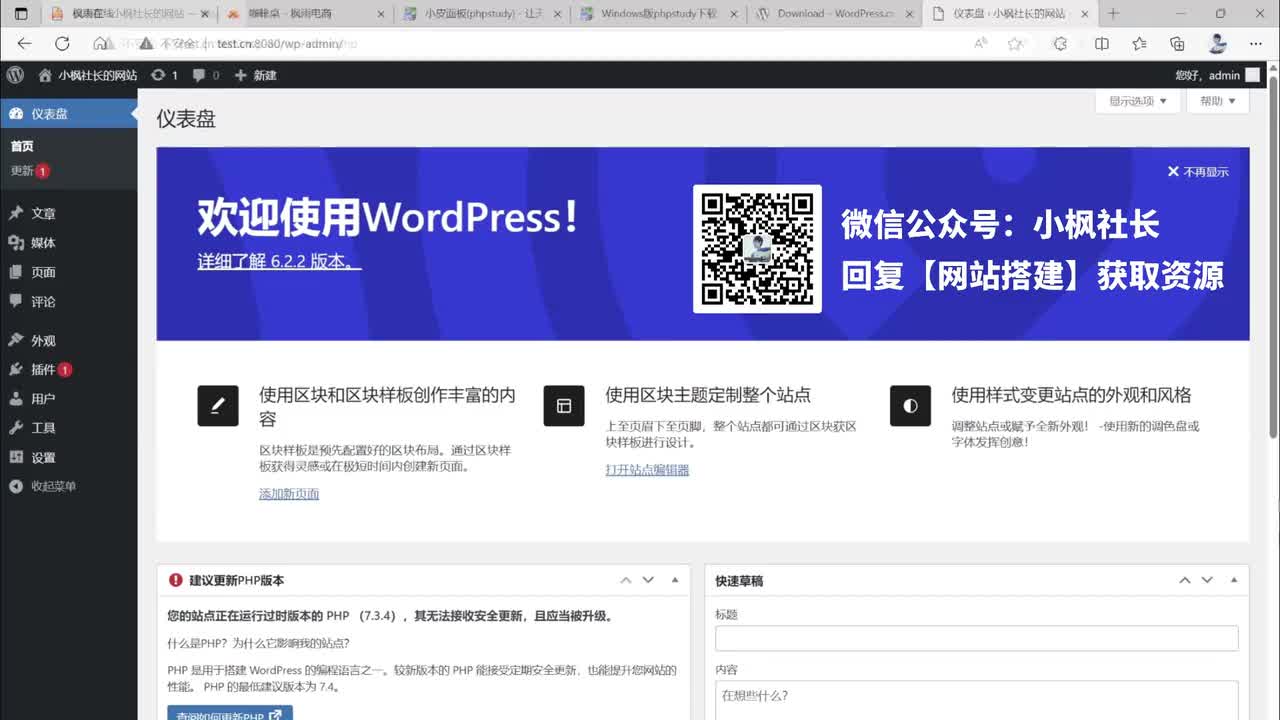The height and width of the screenshot is (720, 1280).
Task: Open the browser extensions icon
Action: tap(1061, 44)
